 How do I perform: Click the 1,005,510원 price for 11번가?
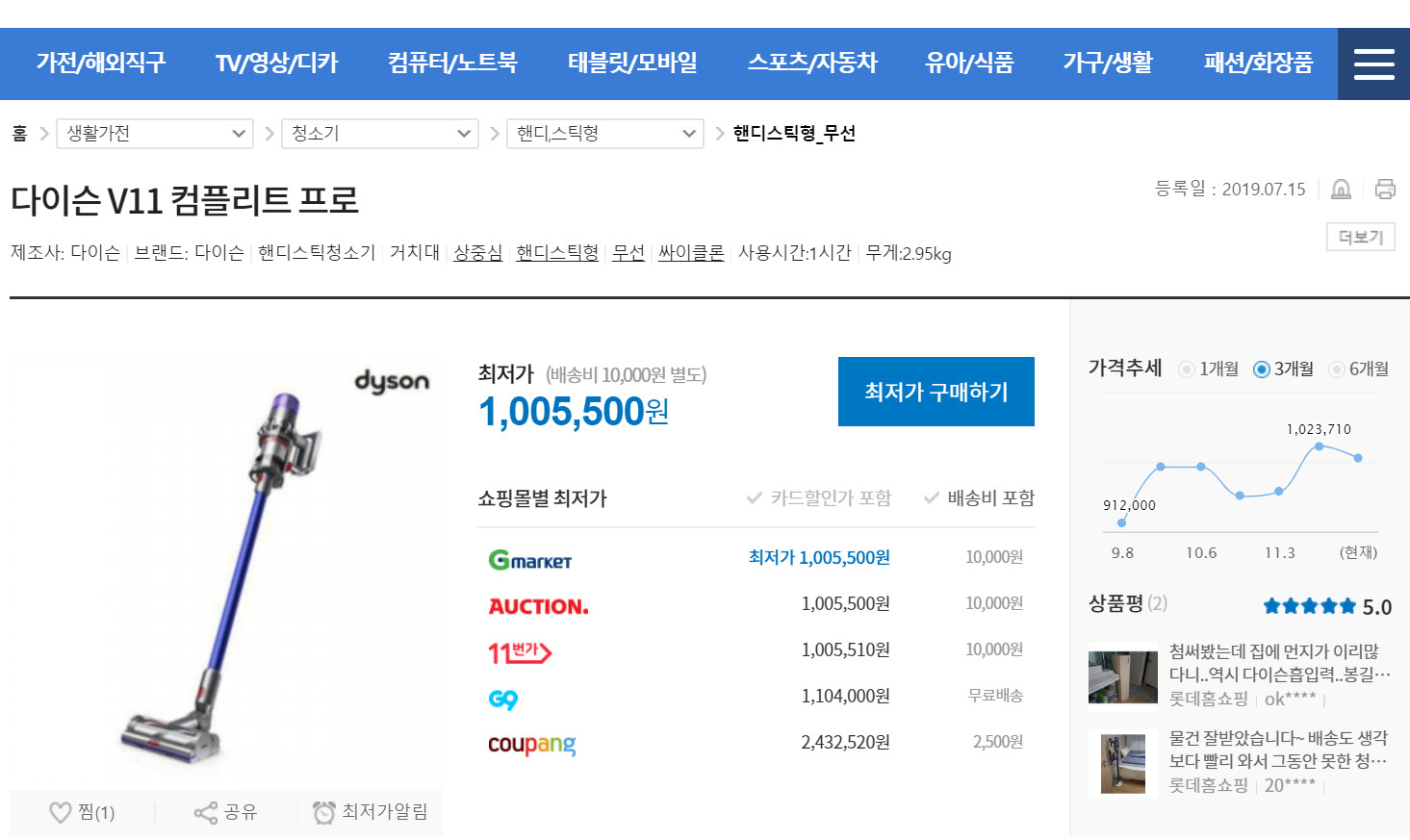(845, 649)
